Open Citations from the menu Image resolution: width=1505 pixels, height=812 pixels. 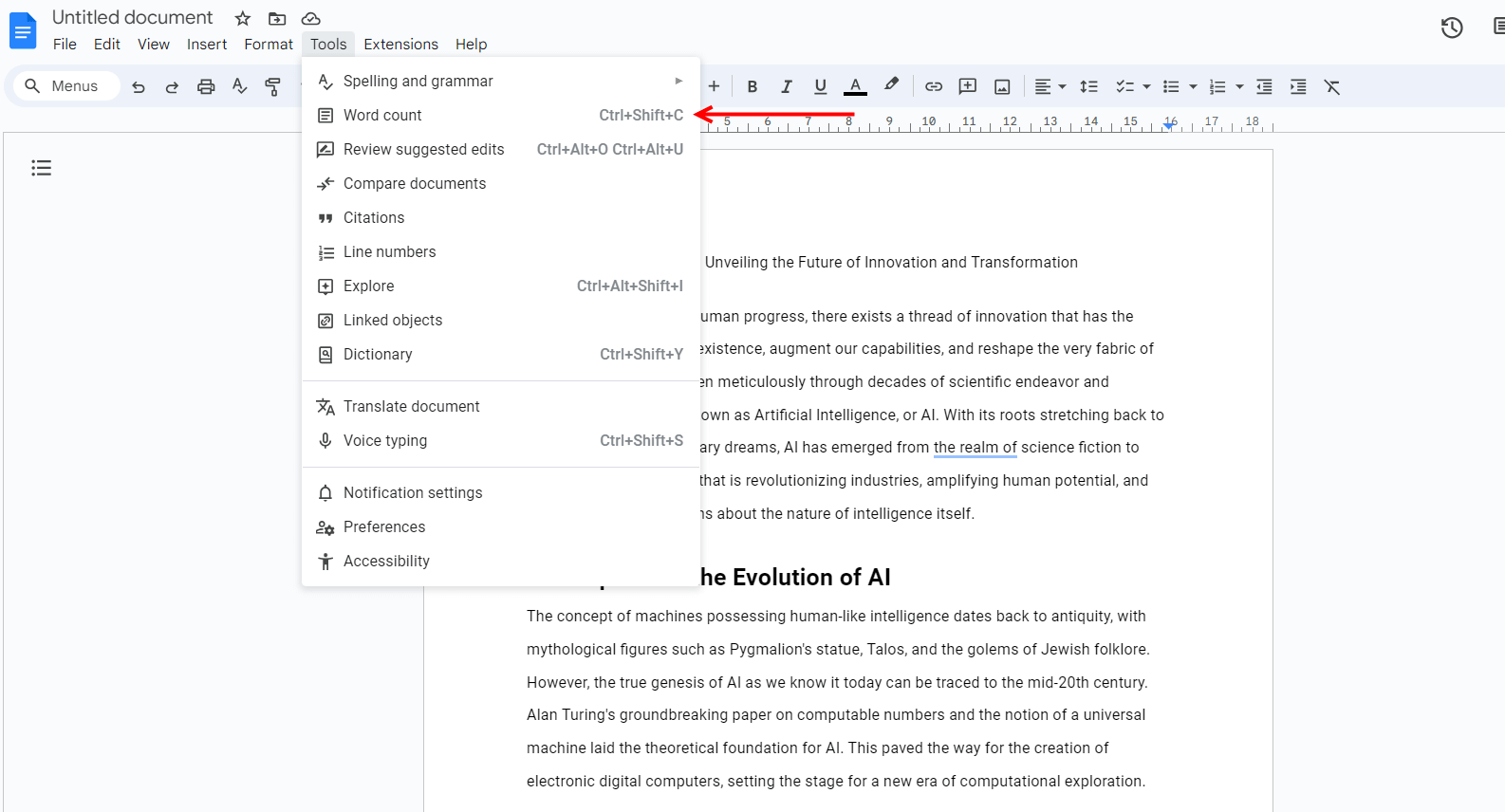[501, 217]
